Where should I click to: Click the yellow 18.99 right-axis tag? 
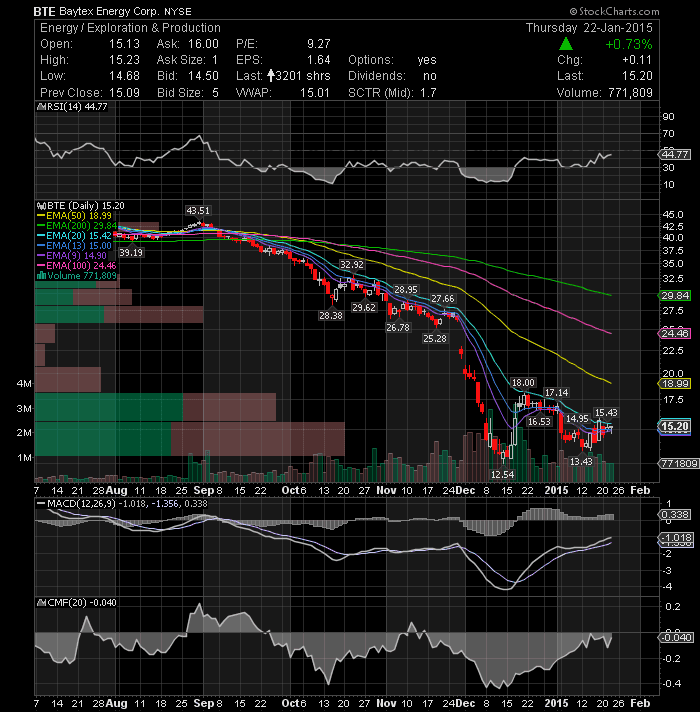[x=675, y=384]
